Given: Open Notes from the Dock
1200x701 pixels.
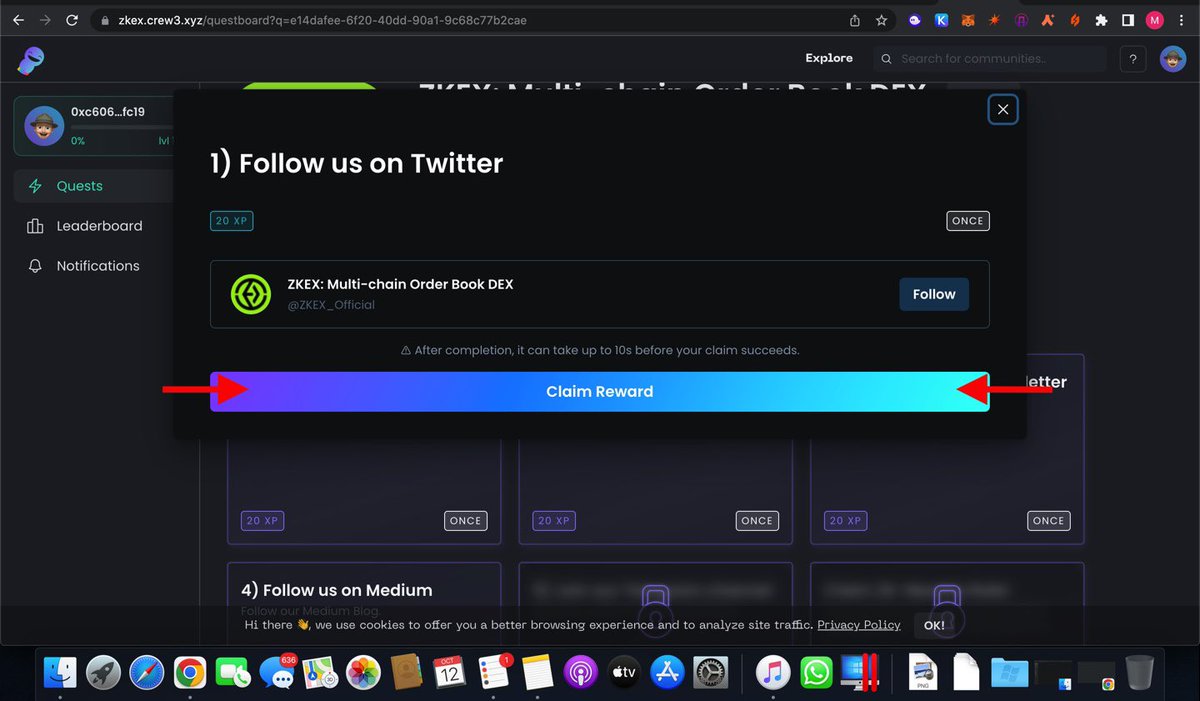Looking at the screenshot, I should (x=537, y=672).
